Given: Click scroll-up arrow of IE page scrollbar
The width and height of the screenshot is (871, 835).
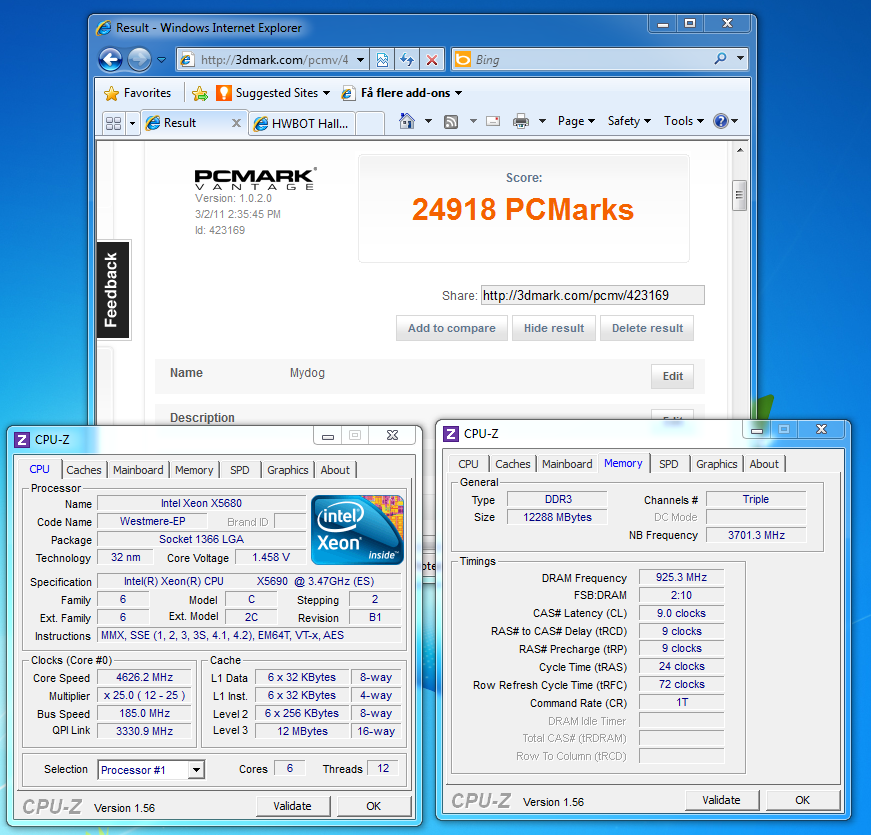Looking at the screenshot, I should pyautogui.click(x=739, y=150).
